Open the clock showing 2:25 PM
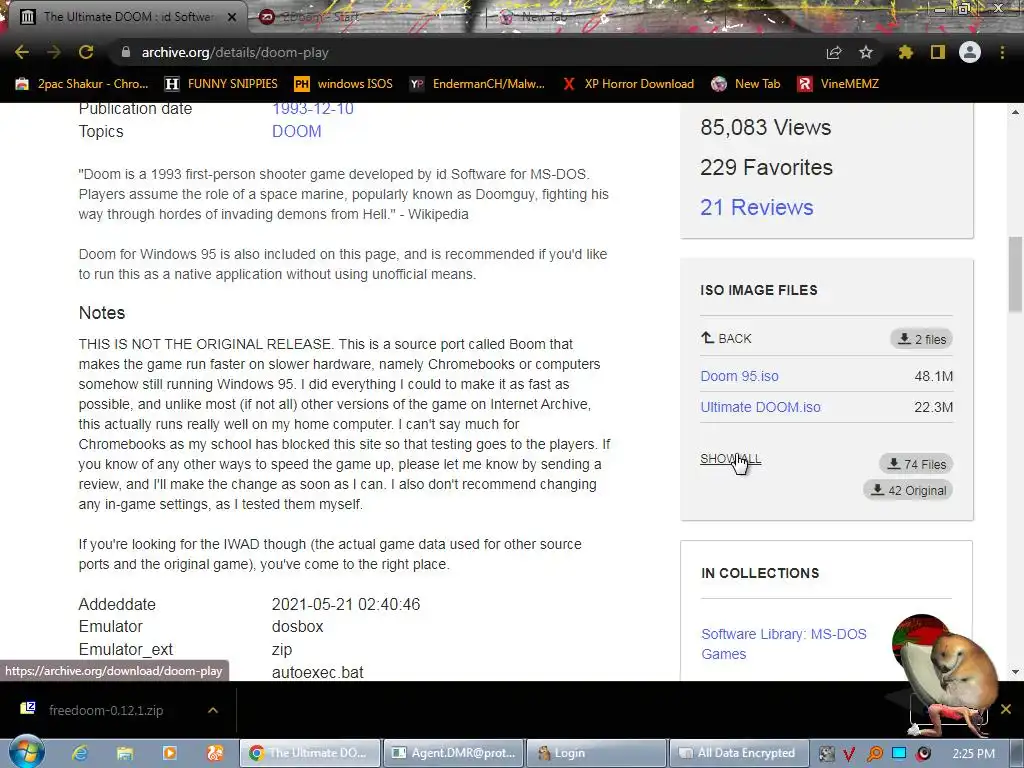The image size is (1024, 768). tap(974, 754)
